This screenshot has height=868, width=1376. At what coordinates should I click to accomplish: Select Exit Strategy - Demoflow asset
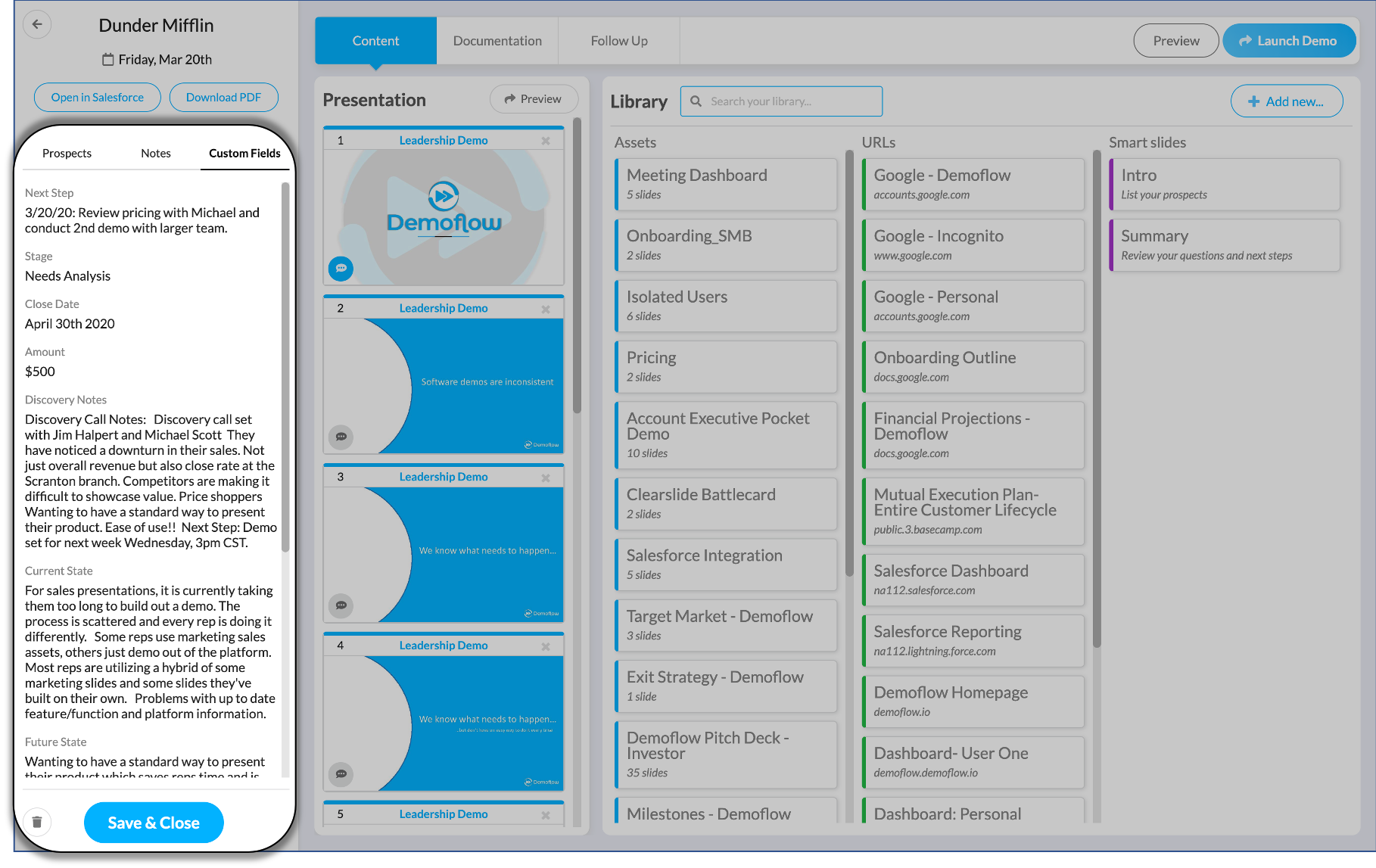[x=726, y=686]
